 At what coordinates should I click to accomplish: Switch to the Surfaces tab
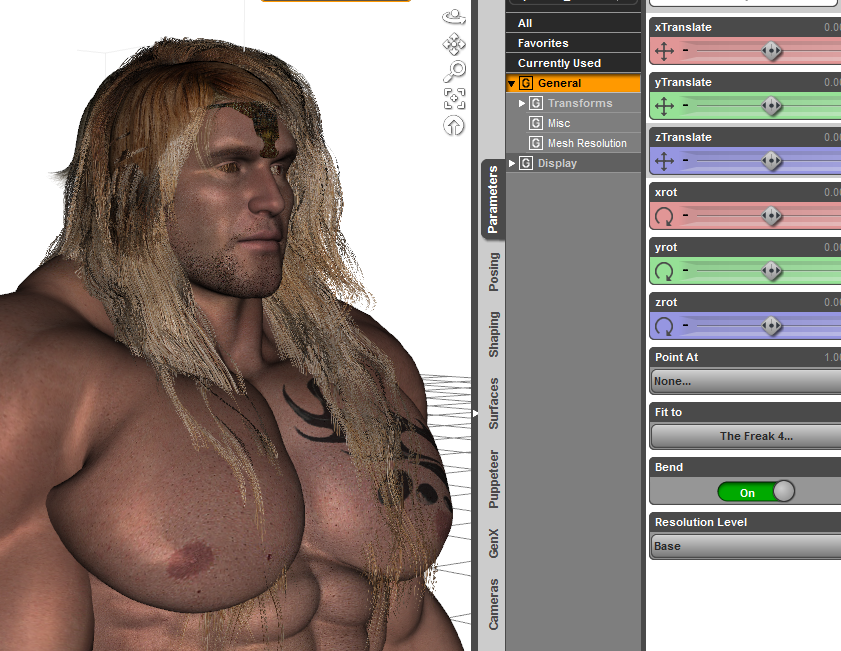tap(493, 403)
